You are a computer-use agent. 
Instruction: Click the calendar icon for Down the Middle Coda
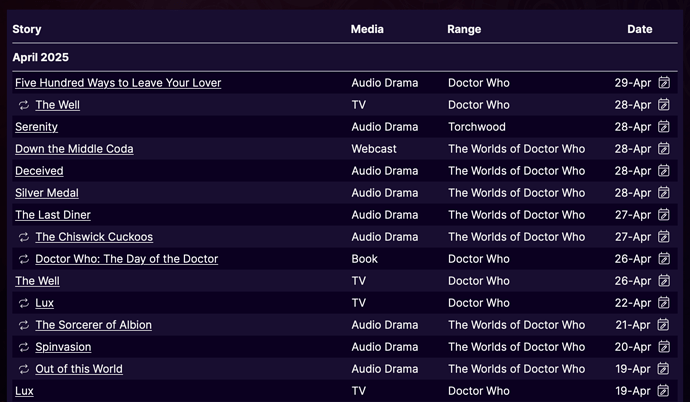click(x=664, y=149)
